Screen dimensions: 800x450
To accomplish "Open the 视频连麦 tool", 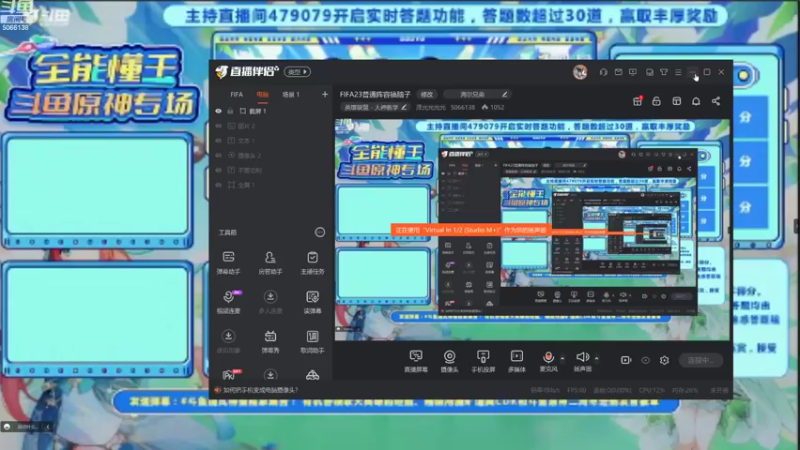I will [229, 302].
